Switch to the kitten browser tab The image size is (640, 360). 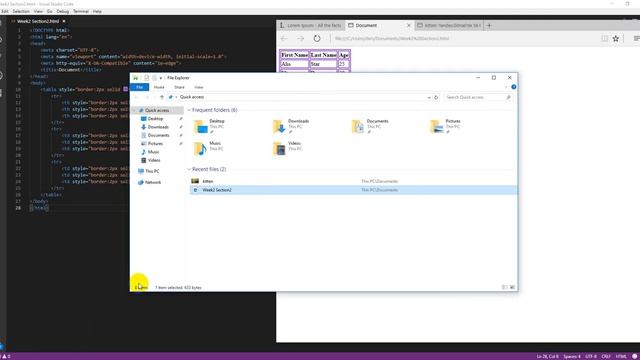449,25
